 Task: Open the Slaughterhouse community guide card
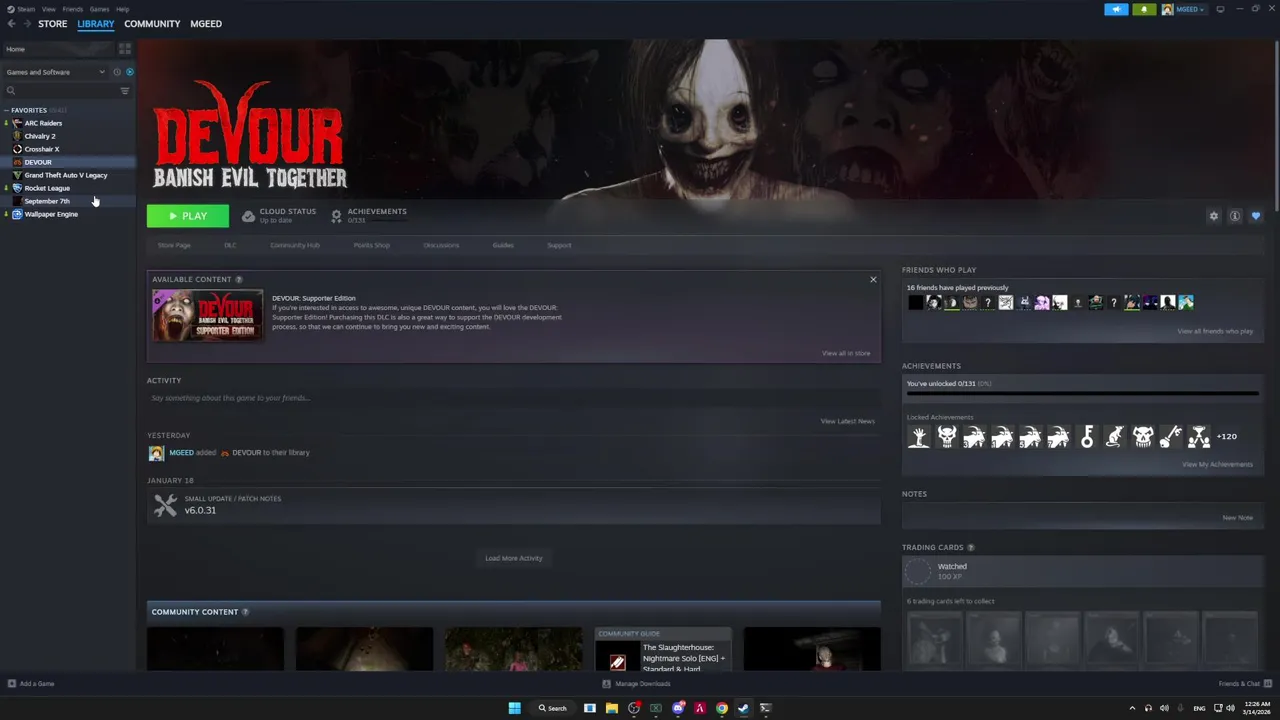point(663,649)
